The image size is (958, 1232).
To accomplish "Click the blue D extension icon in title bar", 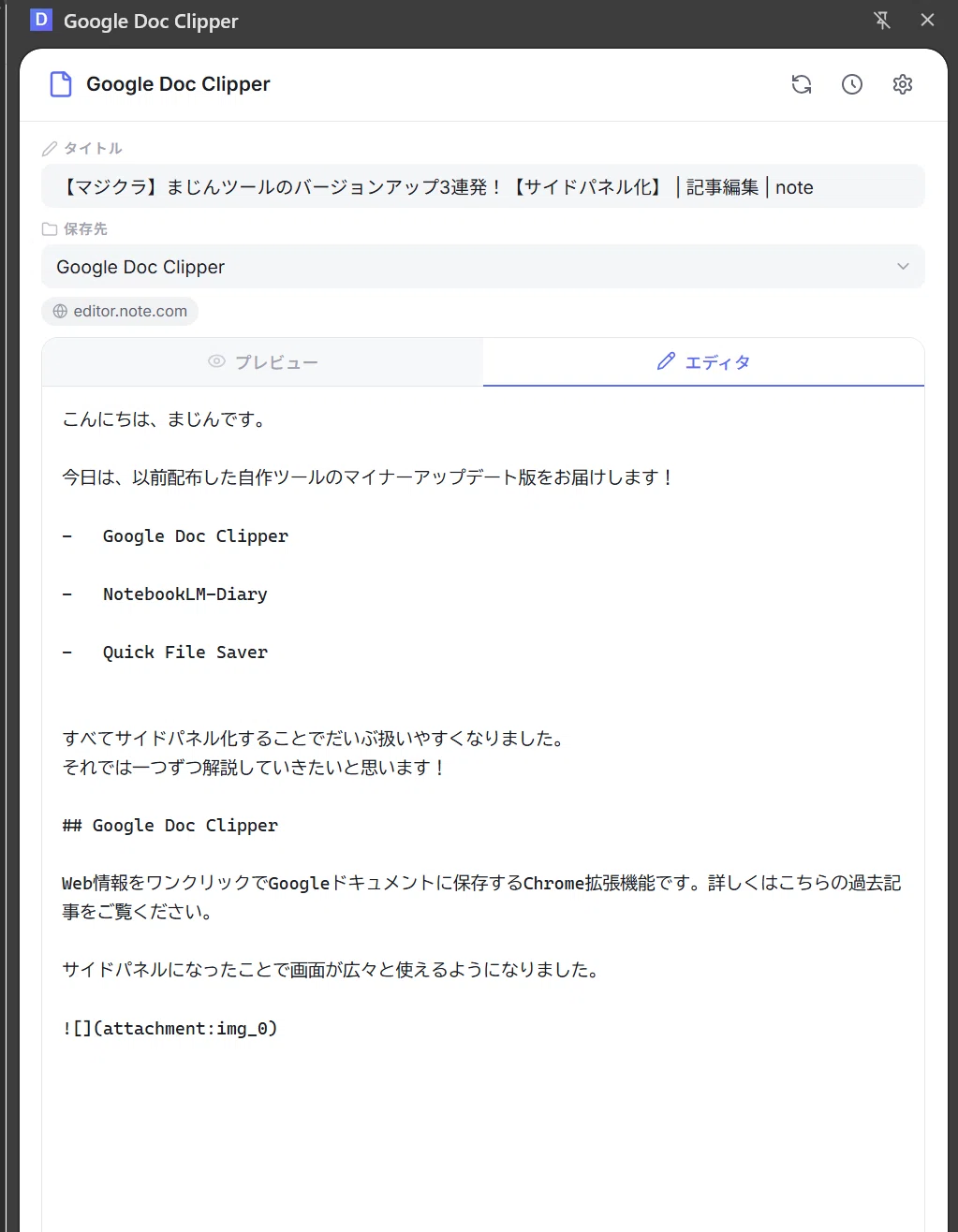I will [x=41, y=20].
